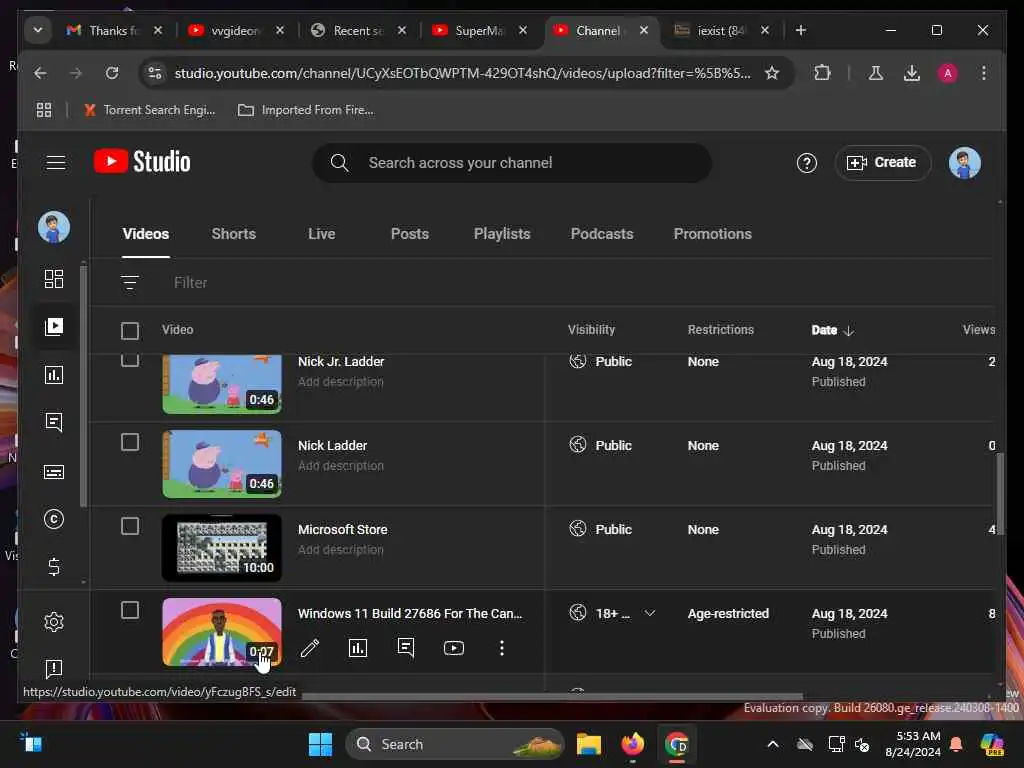Open the Dashboard sidebar icon

(x=54, y=279)
